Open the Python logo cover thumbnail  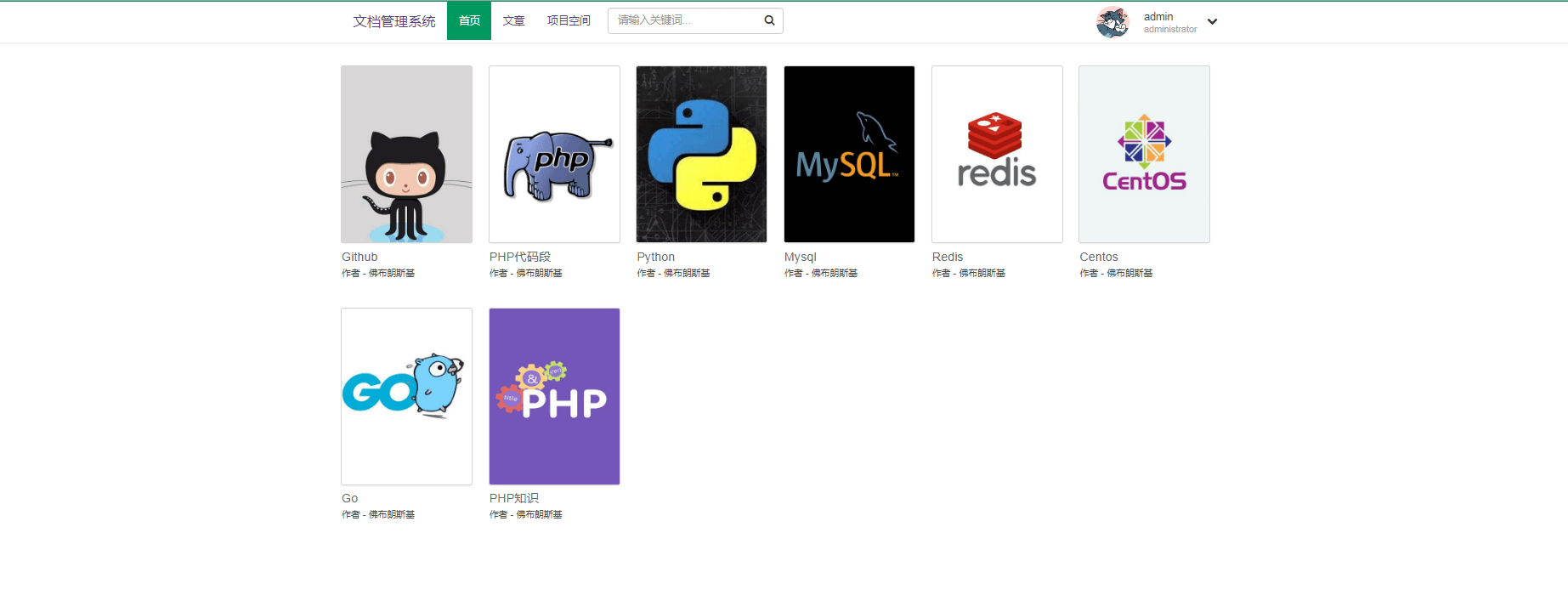click(x=701, y=154)
